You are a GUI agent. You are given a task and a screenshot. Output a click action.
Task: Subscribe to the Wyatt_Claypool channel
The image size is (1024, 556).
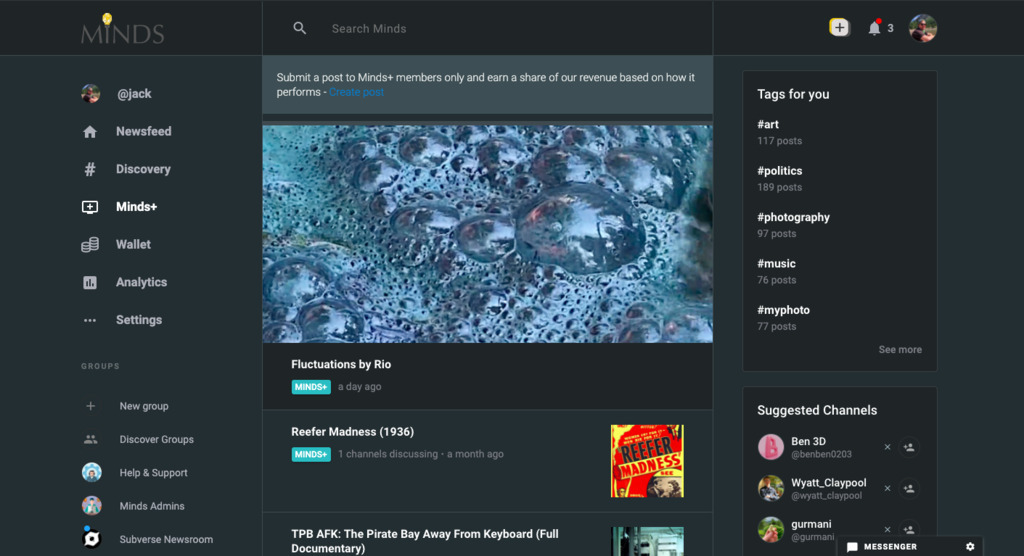pos(909,489)
